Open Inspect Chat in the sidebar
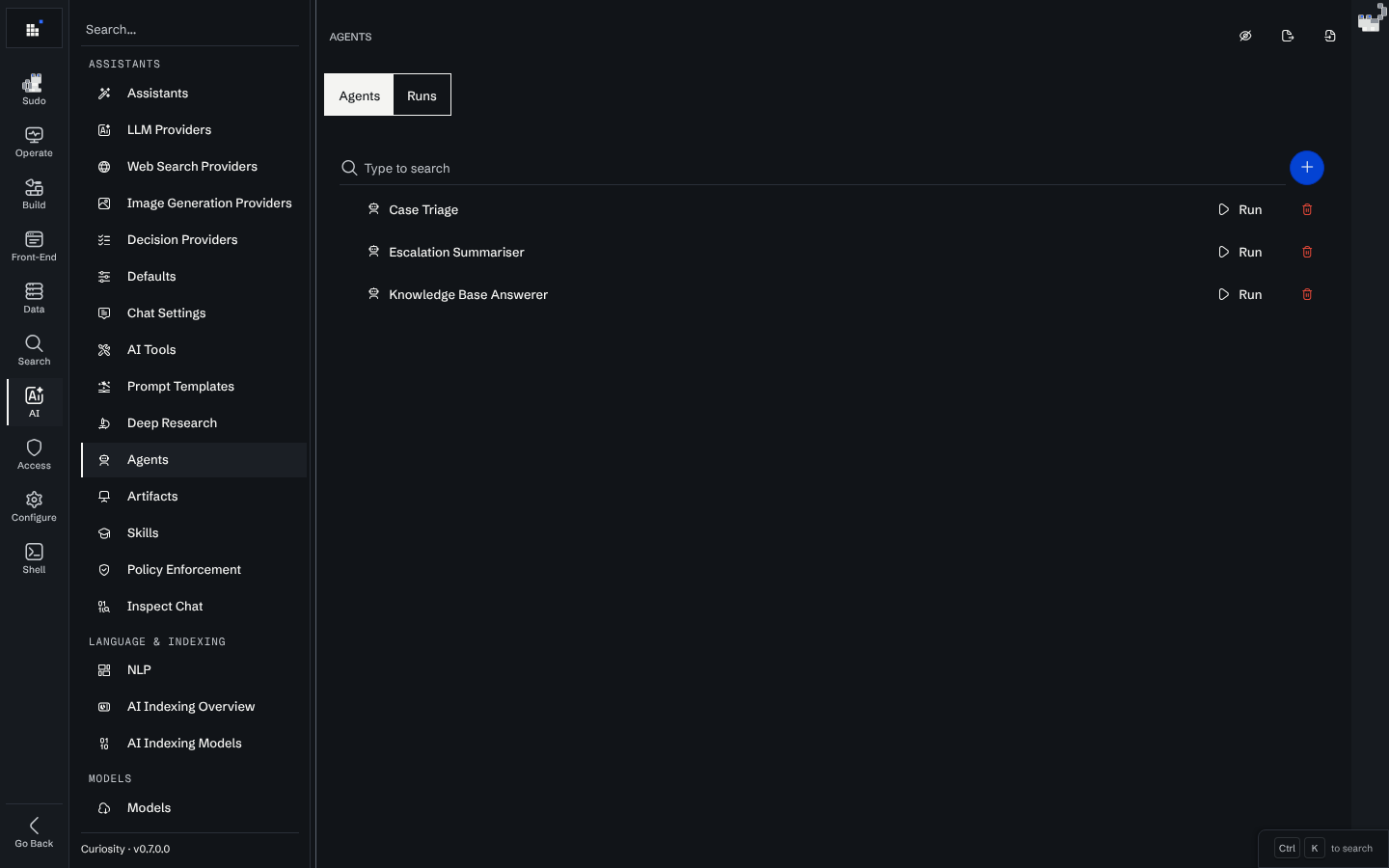Viewport: 1389px width, 868px height. coord(194,607)
